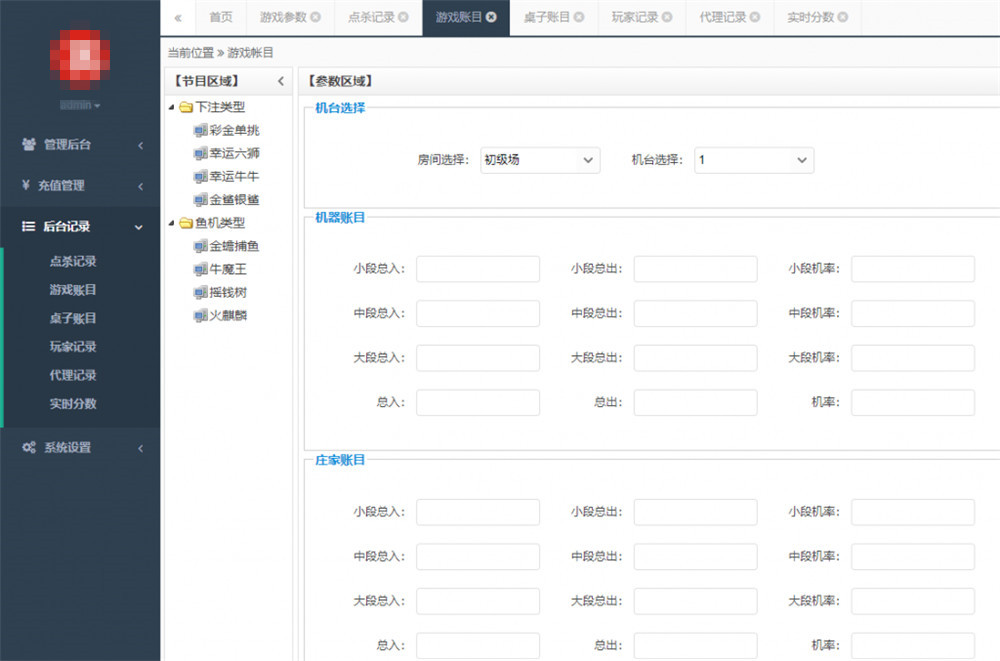Collapse the 节目区域 panel via its chevron
Viewport: 1000px width, 661px height.
click(x=281, y=81)
